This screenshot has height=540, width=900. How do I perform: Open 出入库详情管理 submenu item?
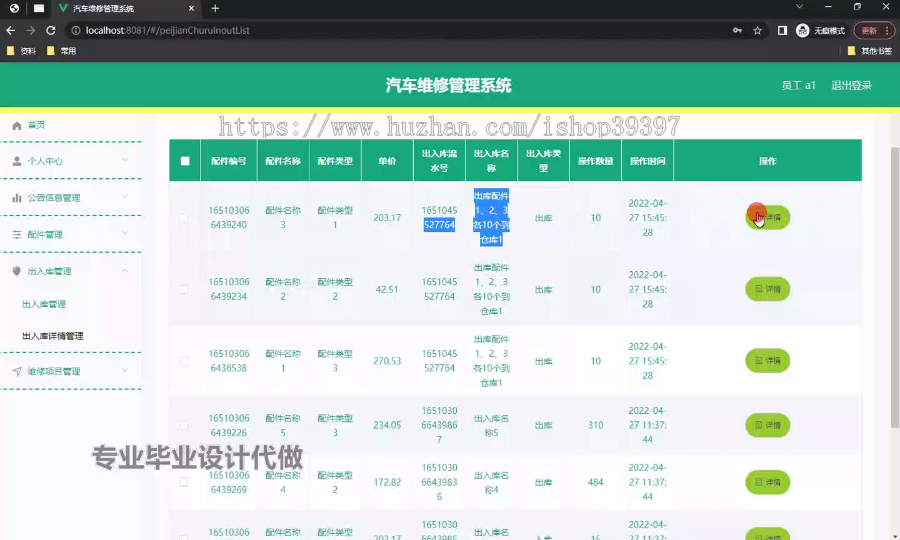click(53, 336)
